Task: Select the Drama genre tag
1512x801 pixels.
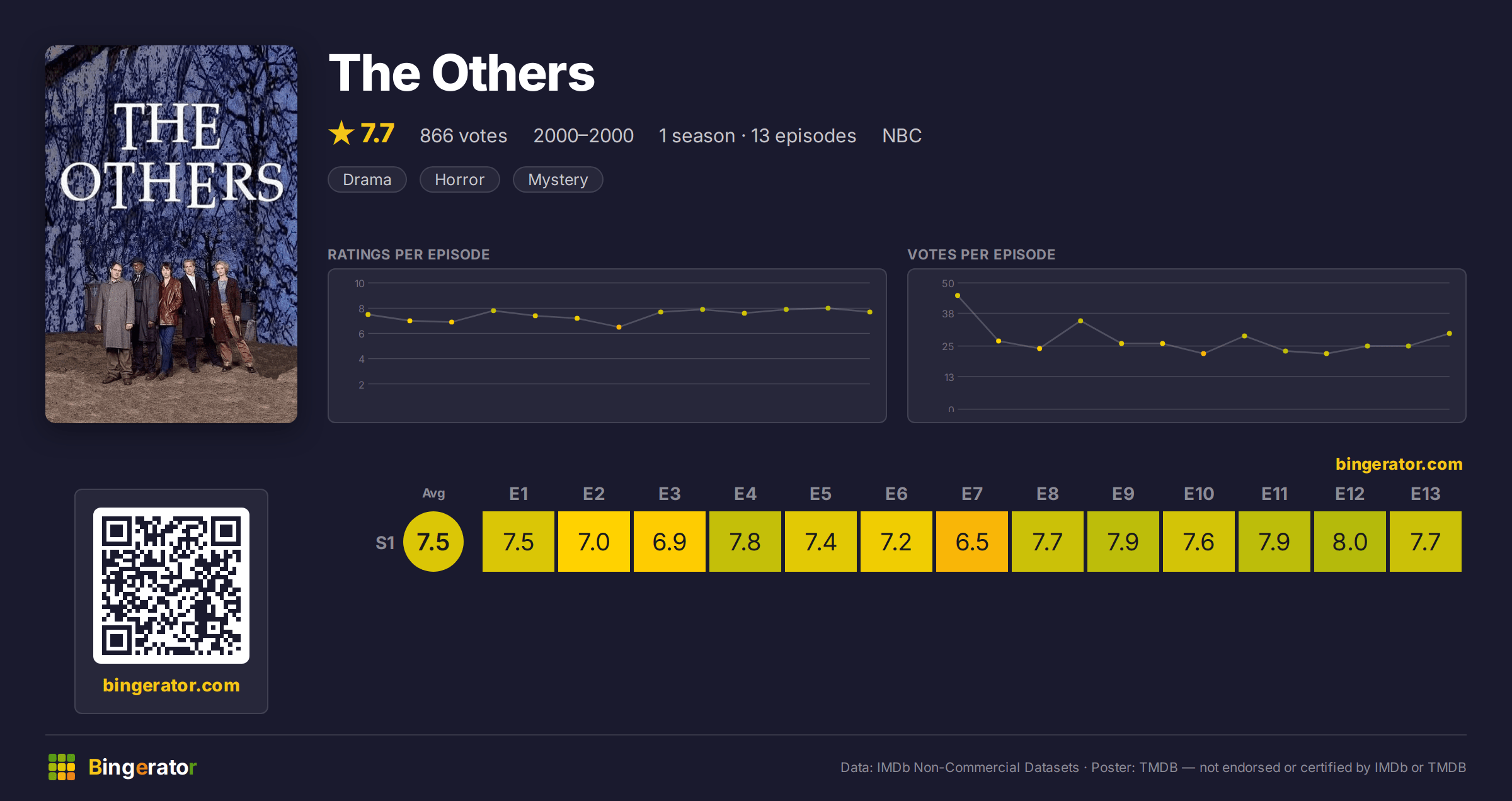Action: [x=367, y=179]
